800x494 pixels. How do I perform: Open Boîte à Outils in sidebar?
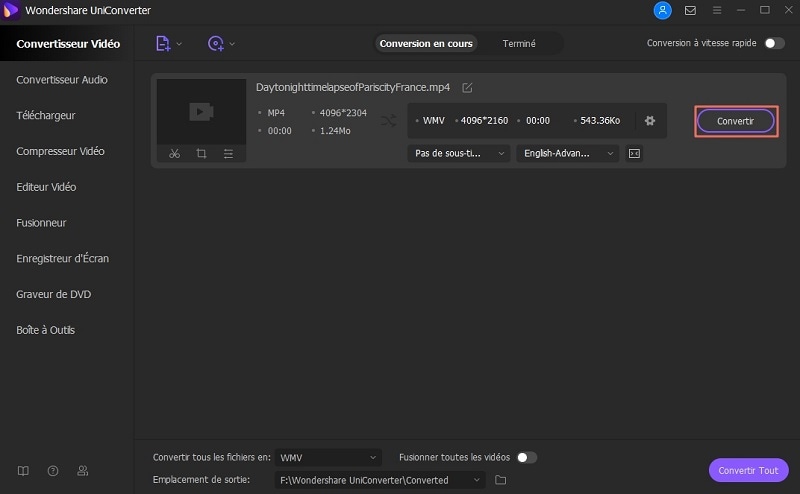(x=45, y=330)
